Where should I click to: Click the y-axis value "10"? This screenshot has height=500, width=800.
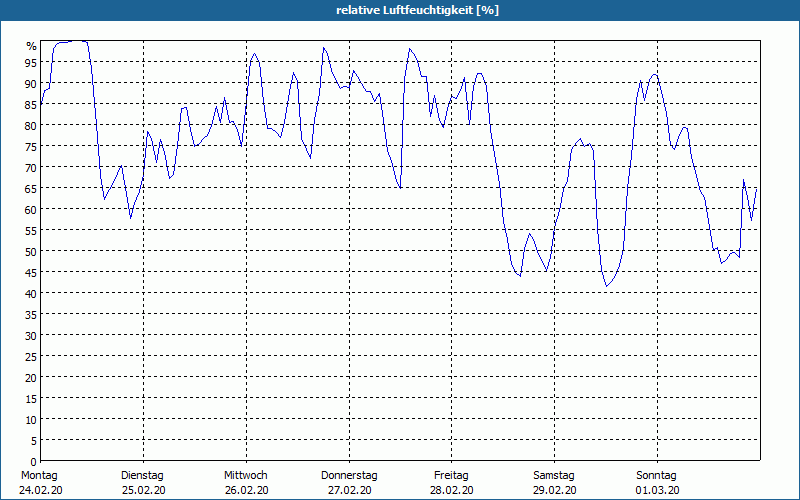[x=31, y=420]
